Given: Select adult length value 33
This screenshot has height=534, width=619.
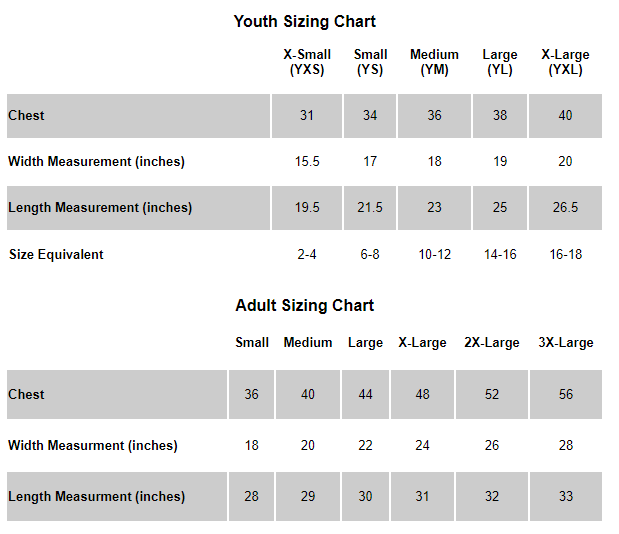Looking at the screenshot, I should click(x=566, y=497).
